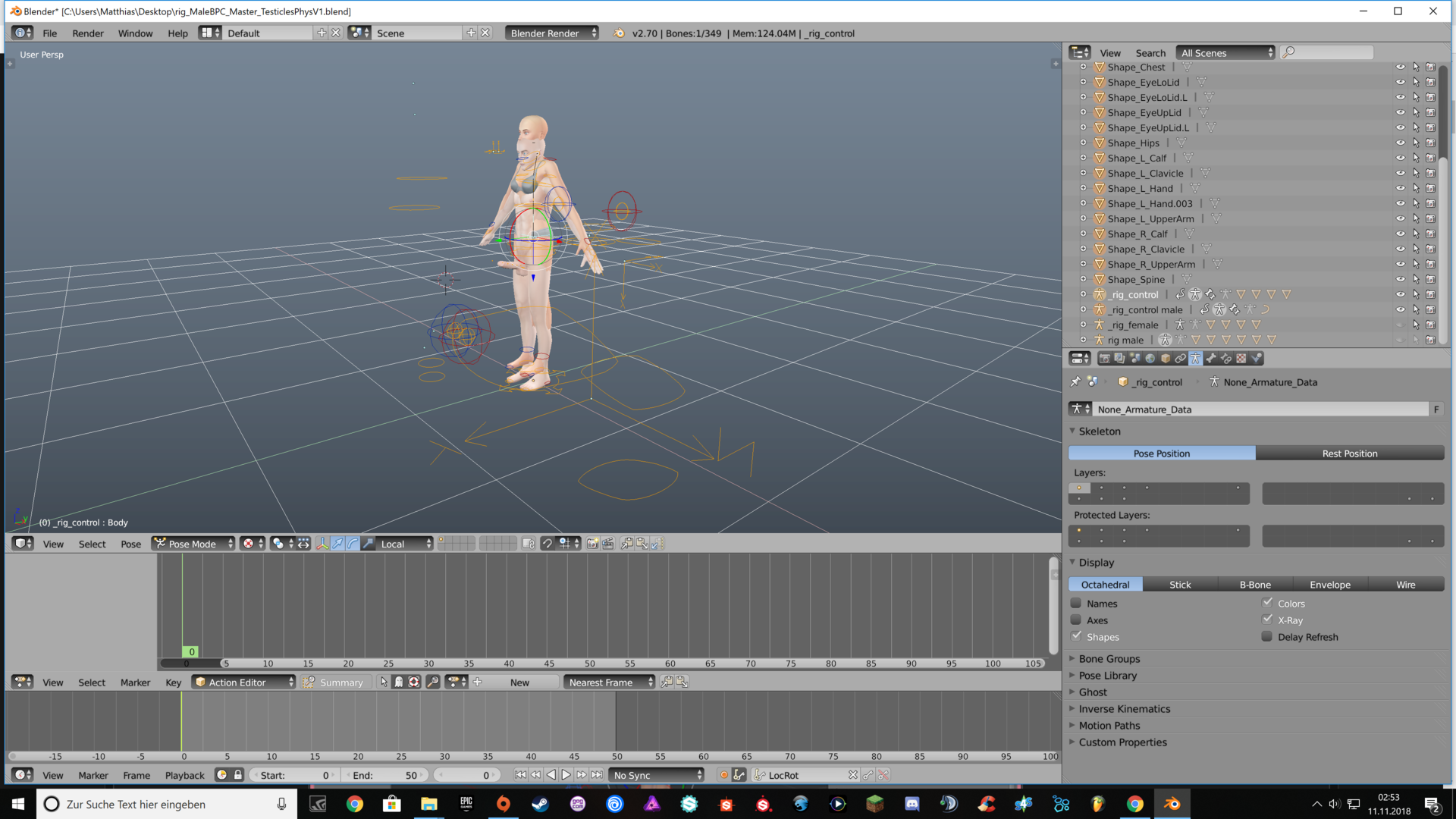Open the Bone properties tab
Image resolution: width=1456 pixels, height=819 pixels.
tap(1210, 359)
